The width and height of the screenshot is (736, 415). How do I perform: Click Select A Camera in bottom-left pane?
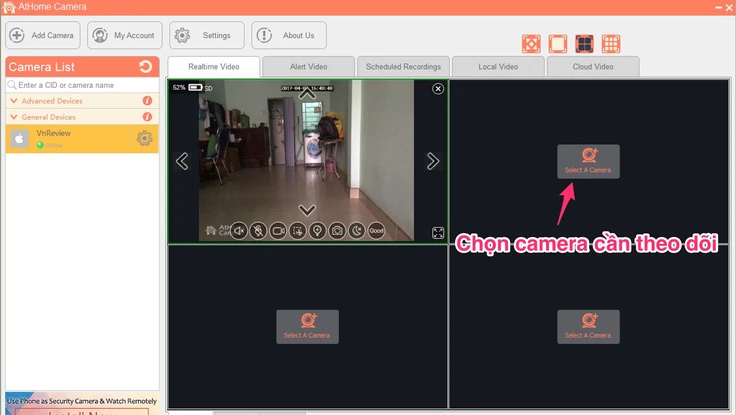pyautogui.click(x=307, y=327)
